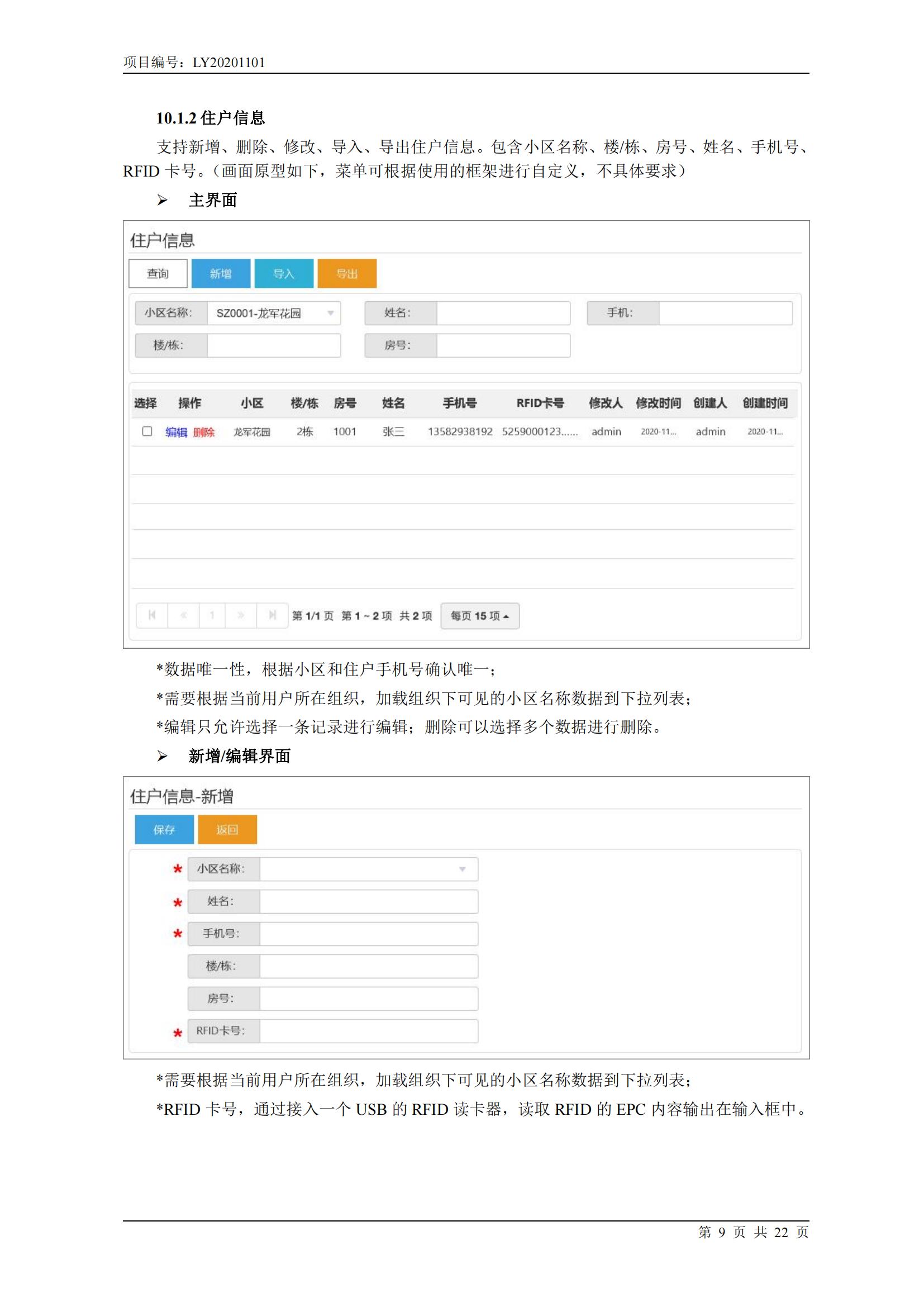Click the 手机号 input in 新增 form
This screenshot has height=1307, width=924.
(369, 934)
